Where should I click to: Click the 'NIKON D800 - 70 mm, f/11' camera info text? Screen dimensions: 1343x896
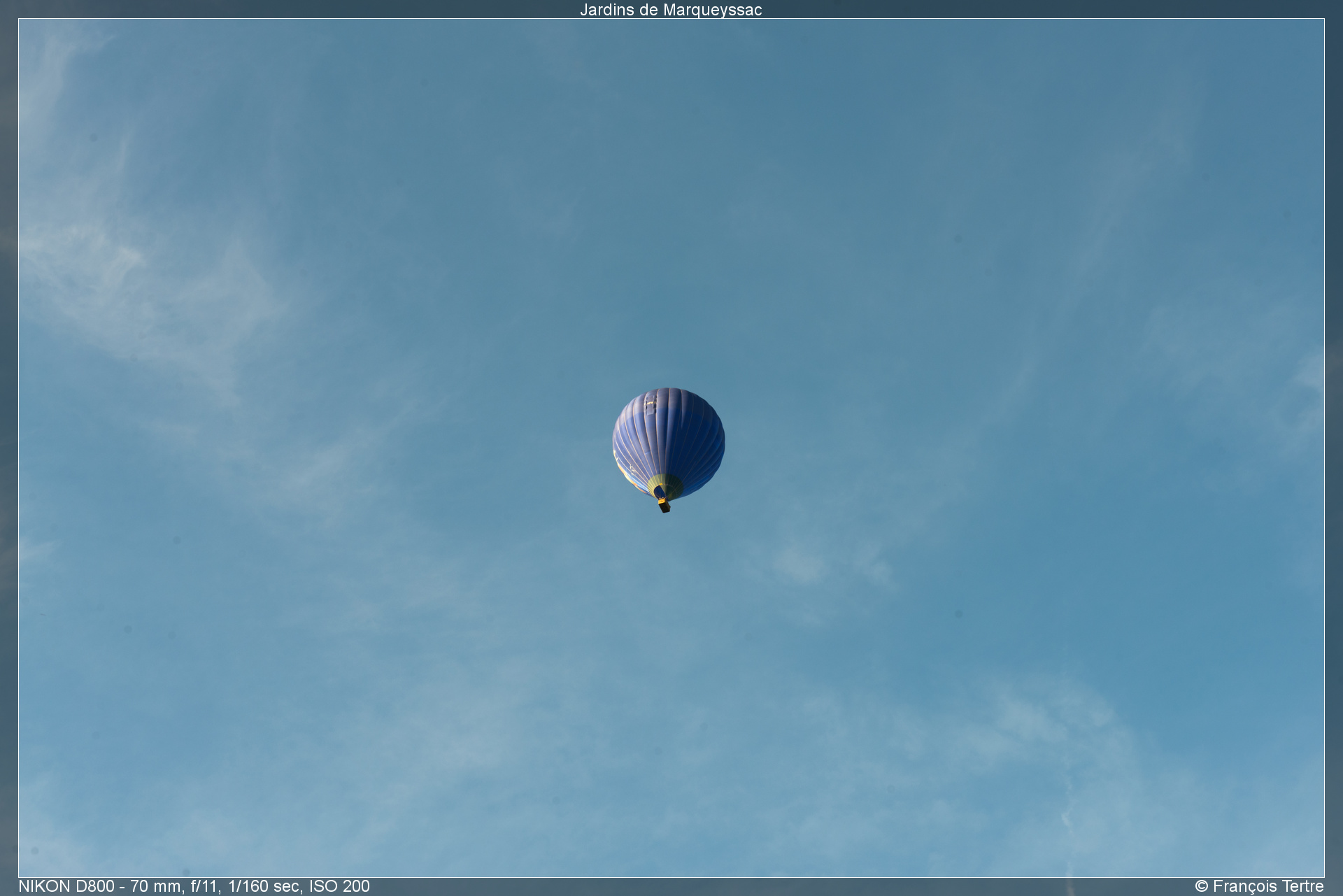coord(194,886)
